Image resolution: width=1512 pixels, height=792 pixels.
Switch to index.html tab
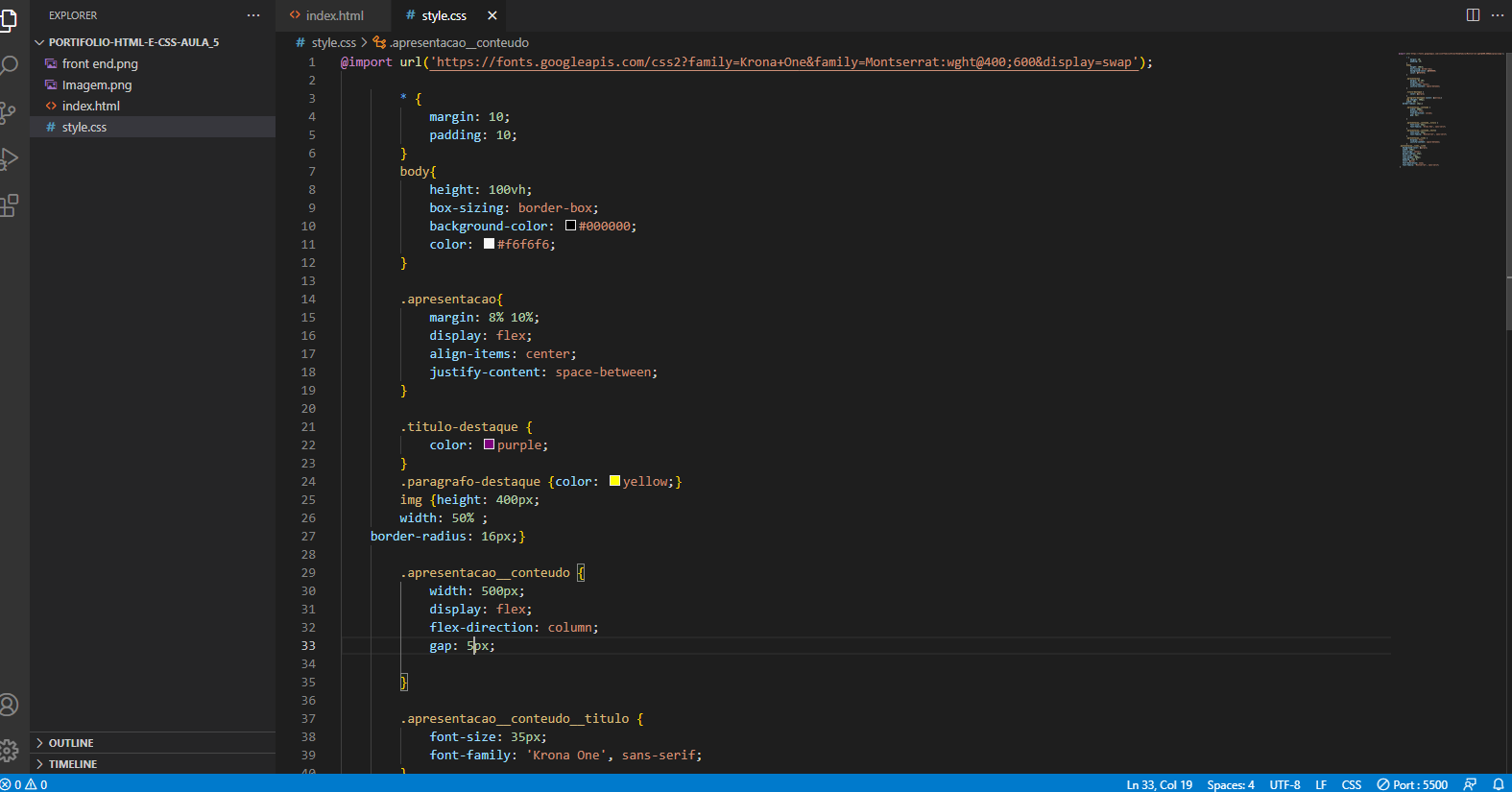tap(334, 15)
